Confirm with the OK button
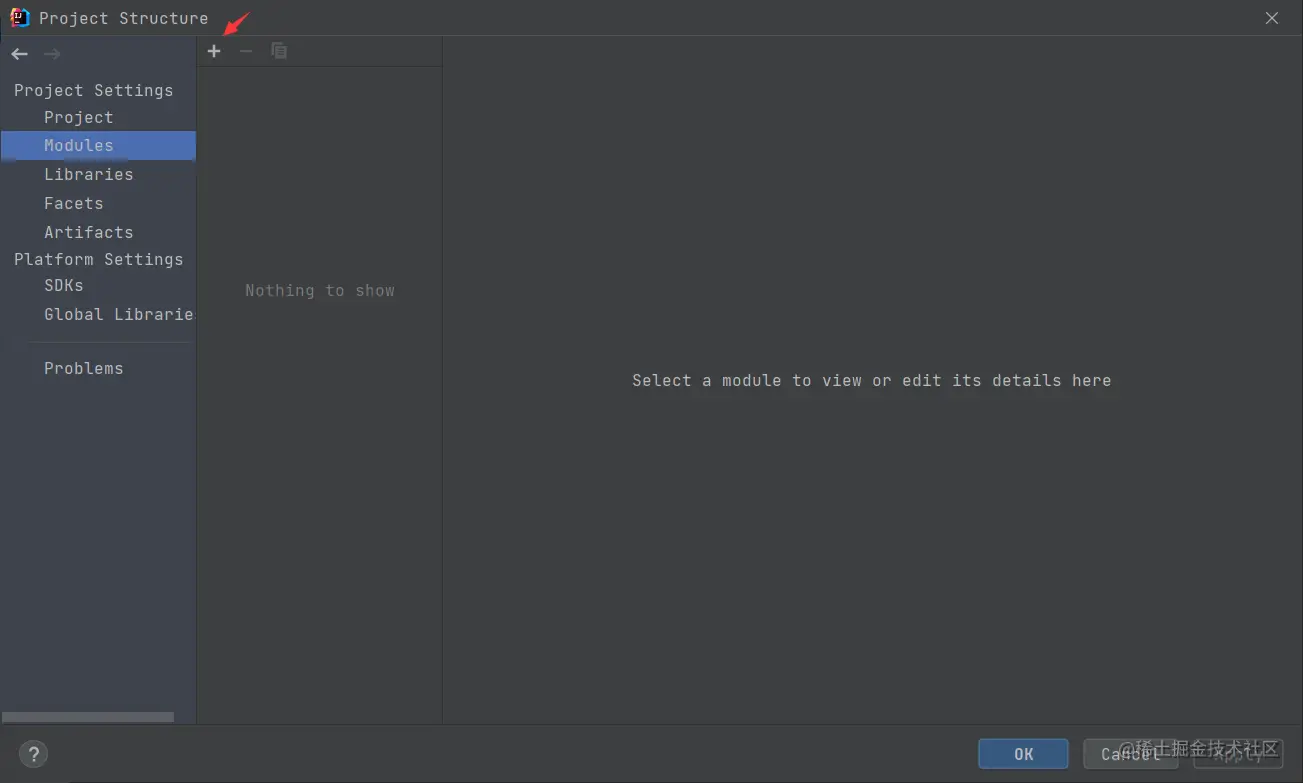 point(1023,754)
